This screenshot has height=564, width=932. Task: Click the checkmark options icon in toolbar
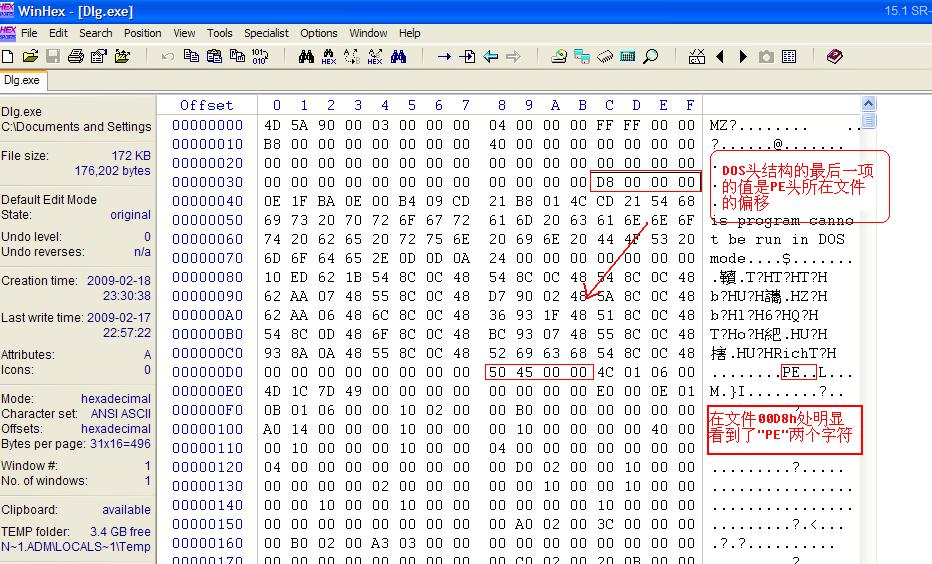[697, 56]
